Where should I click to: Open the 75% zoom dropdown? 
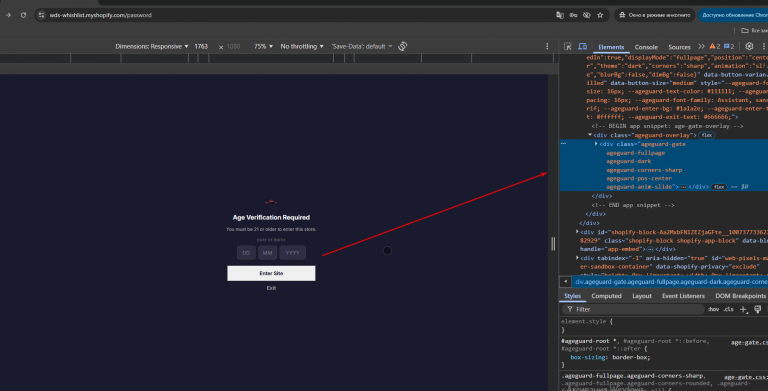tap(263, 47)
